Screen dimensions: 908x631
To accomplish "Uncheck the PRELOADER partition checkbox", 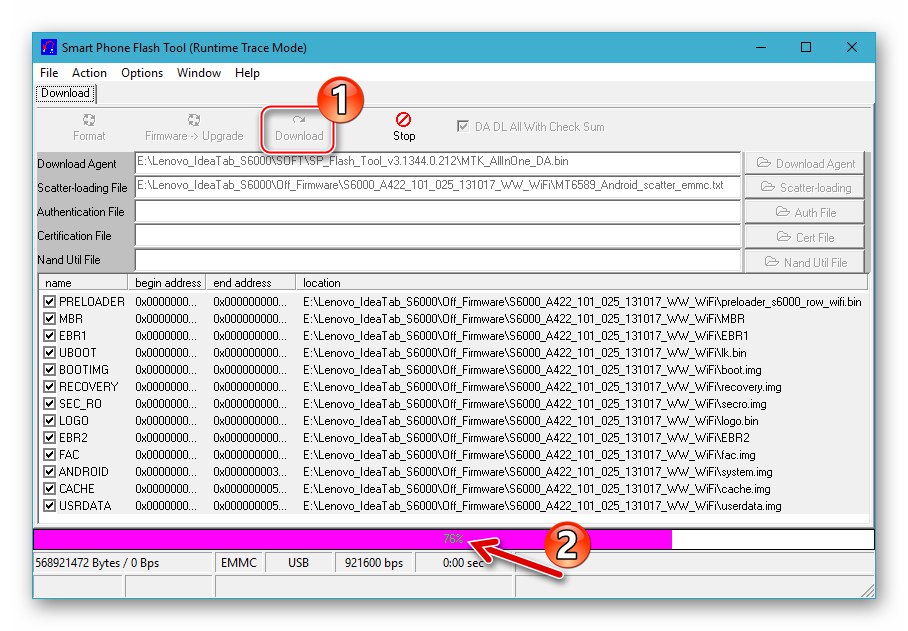I will tap(50, 302).
